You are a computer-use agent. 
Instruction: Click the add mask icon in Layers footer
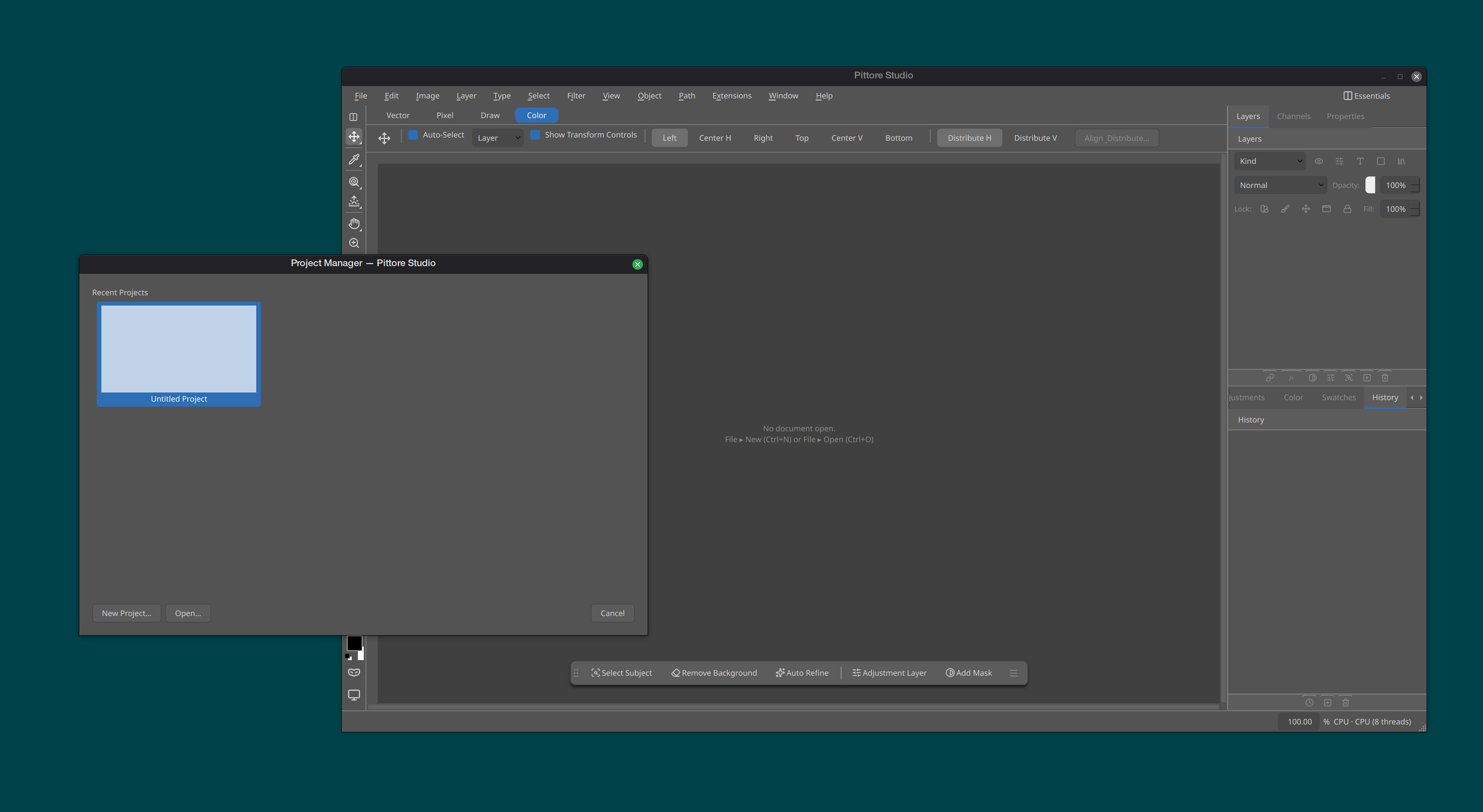(x=1313, y=378)
